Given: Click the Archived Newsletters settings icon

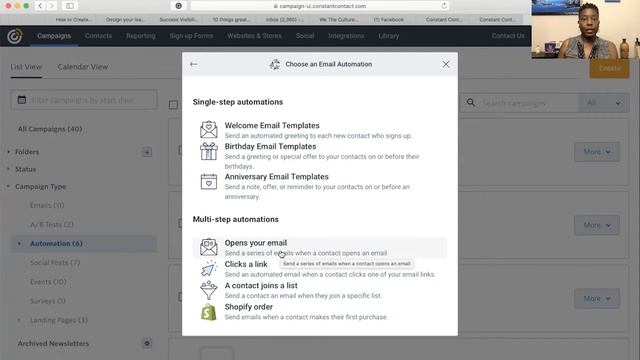Looking at the screenshot, I should tap(147, 343).
